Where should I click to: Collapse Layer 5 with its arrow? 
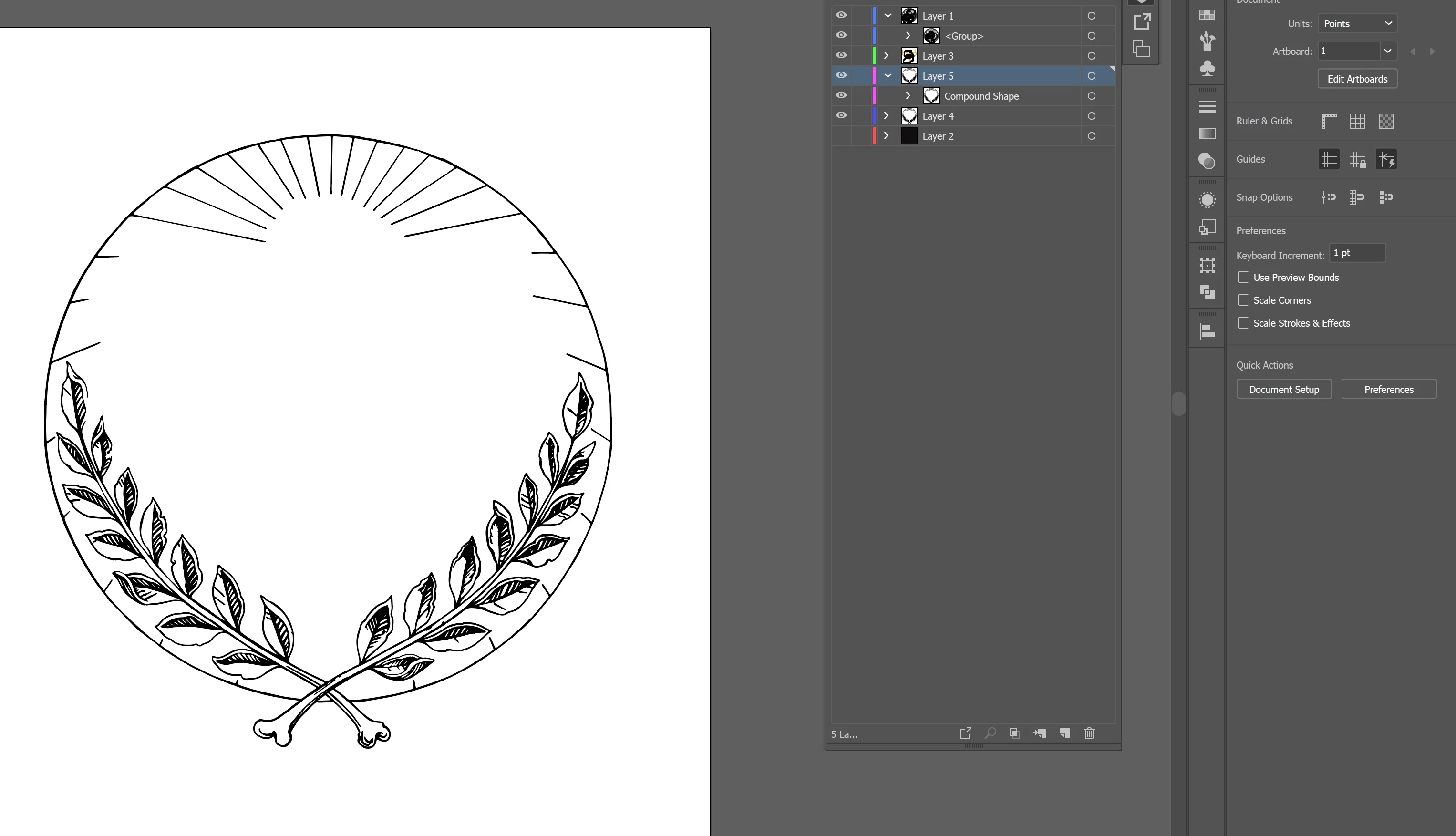(x=888, y=76)
